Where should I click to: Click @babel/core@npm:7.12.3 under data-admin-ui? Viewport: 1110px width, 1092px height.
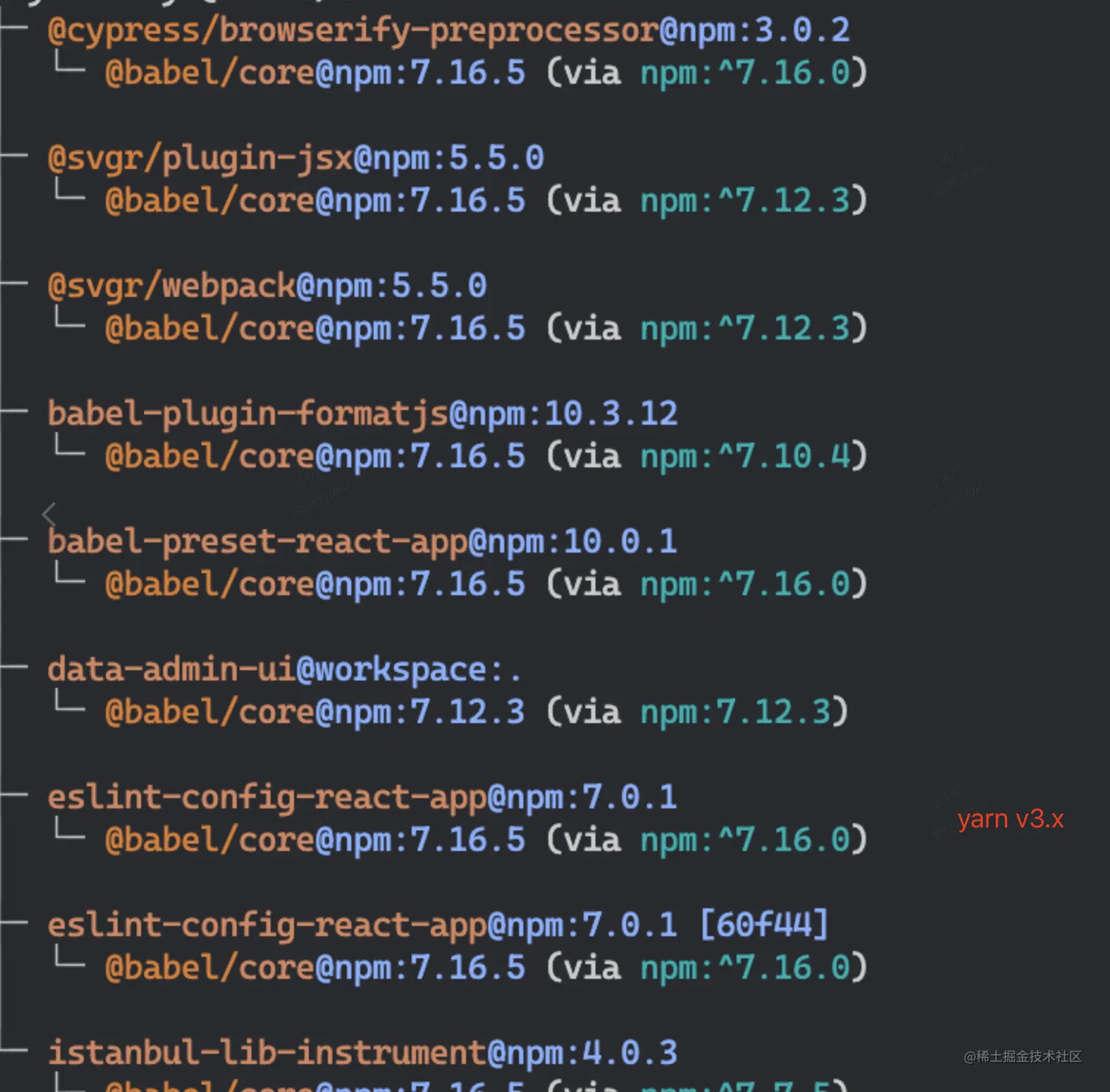click(315, 712)
